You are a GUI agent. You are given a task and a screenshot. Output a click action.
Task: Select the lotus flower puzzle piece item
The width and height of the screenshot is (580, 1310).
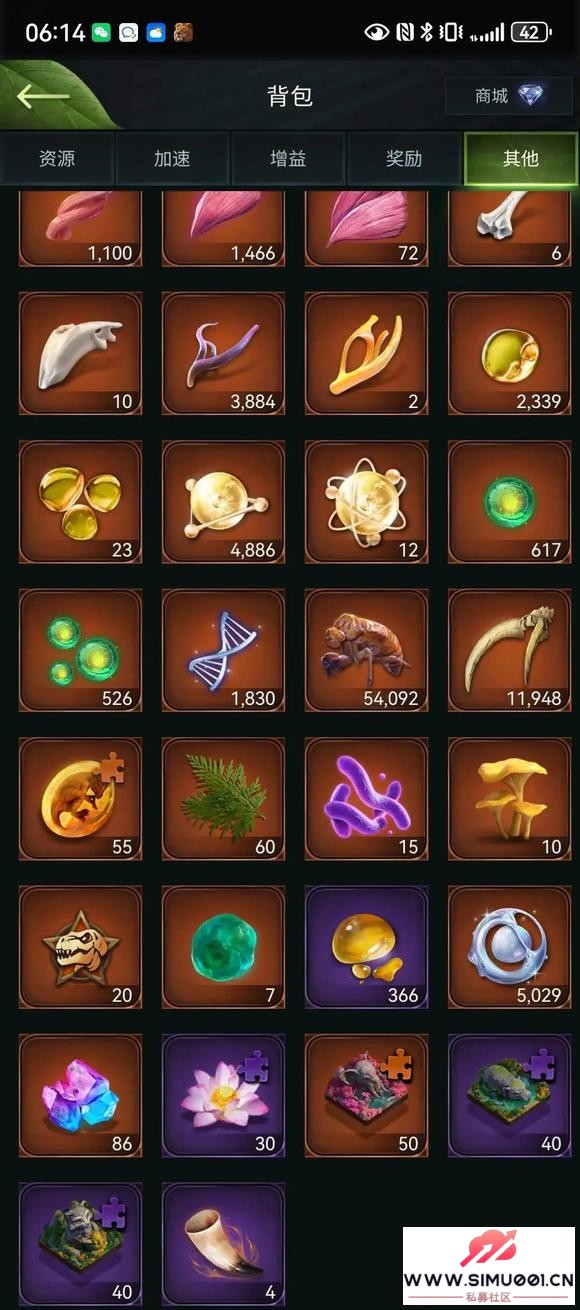[224, 1096]
